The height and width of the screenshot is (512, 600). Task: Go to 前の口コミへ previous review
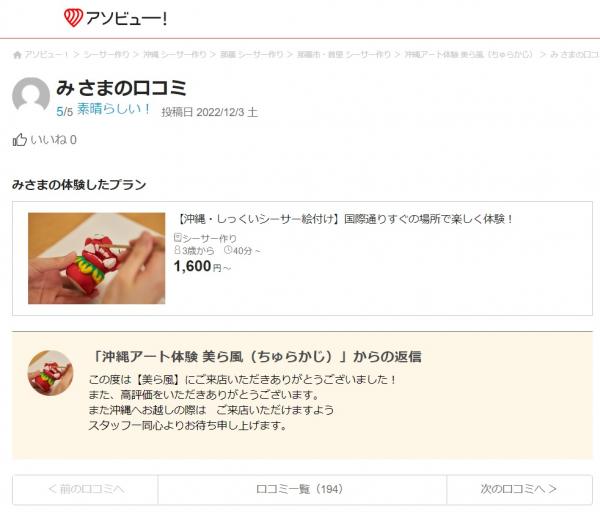pyautogui.click(x=85, y=489)
